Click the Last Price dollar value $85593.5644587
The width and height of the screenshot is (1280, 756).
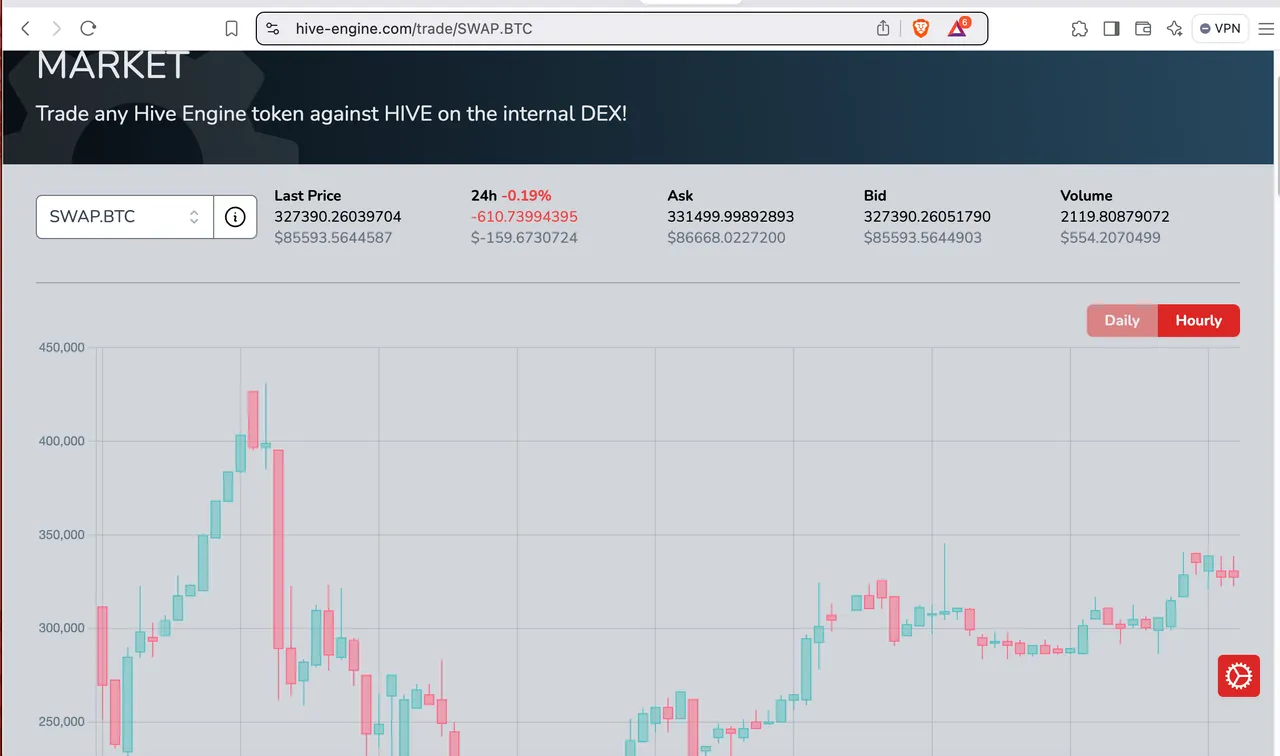334,238
